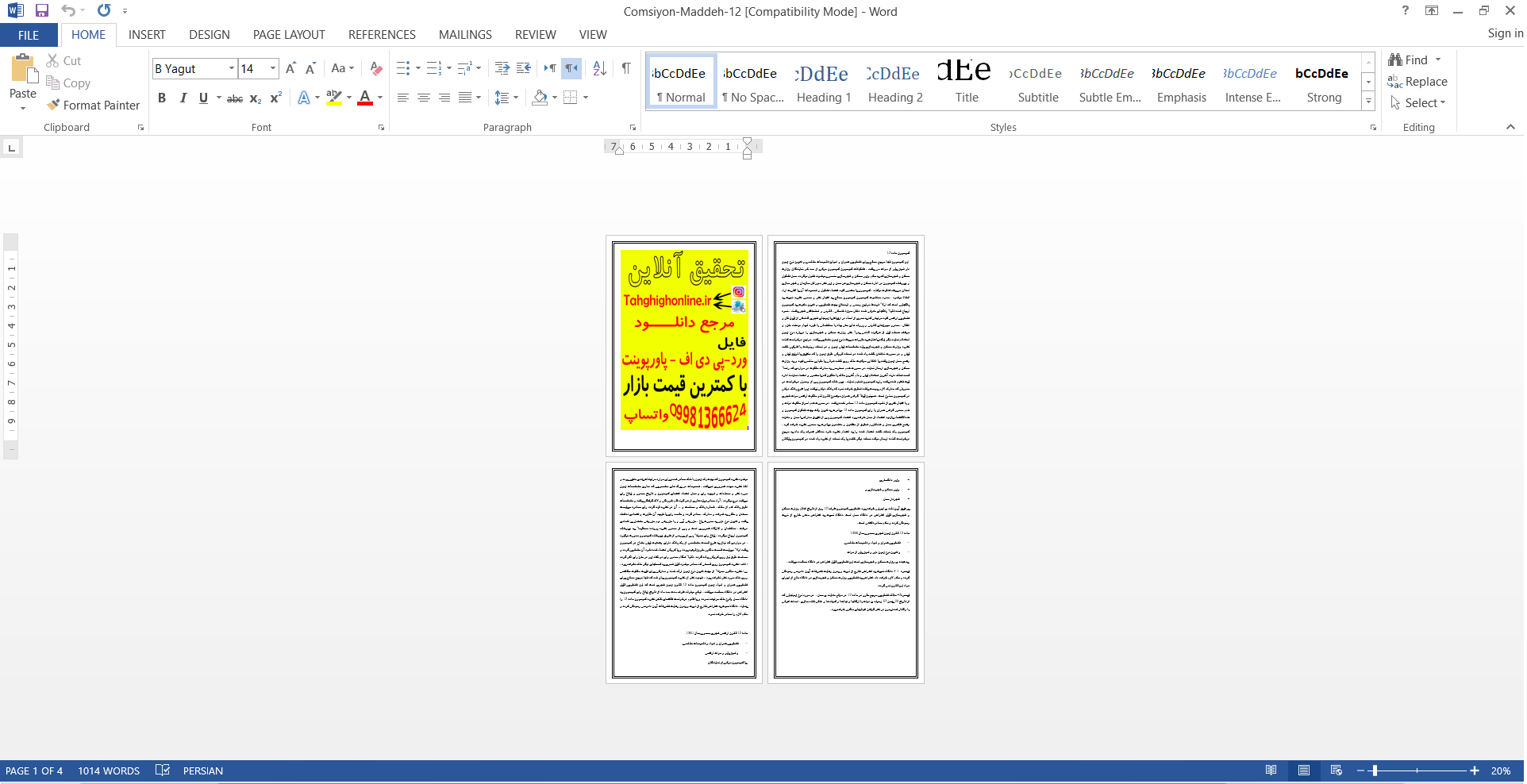Toggle Show/Hide paragraph marks
Image resolution: width=1527 pixels, height=784 pixels.
pyautogui.click(x=626, y=68)
